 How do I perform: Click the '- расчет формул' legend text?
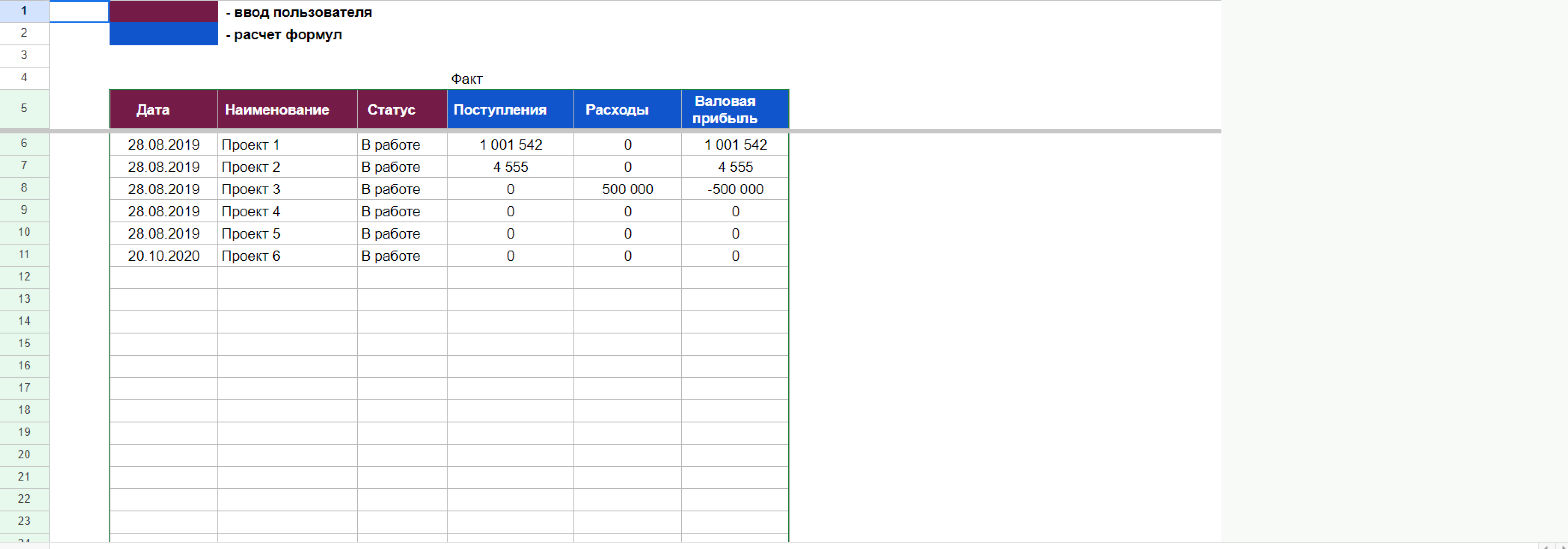coord(284,35)
